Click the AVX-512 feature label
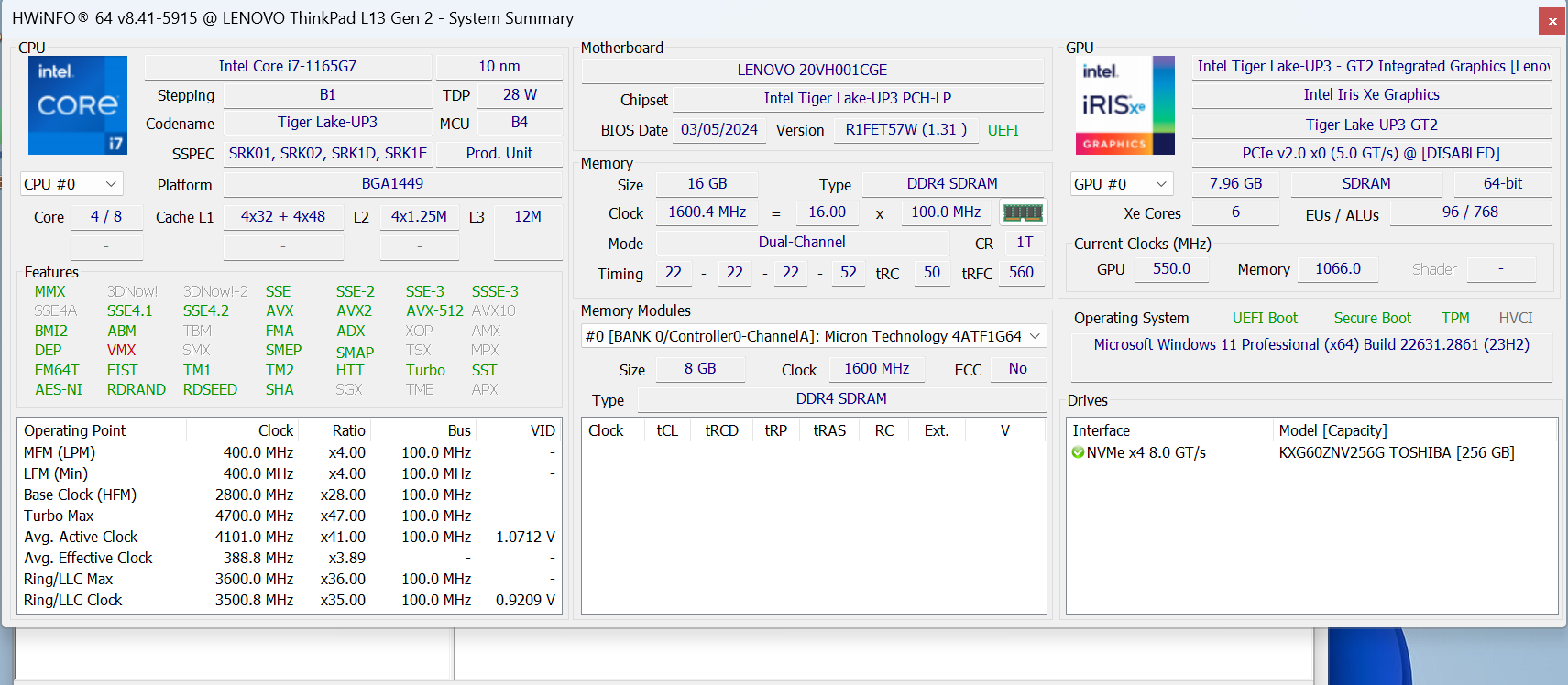This screenshot has width=1568, height=685. (x=434, y=311)
